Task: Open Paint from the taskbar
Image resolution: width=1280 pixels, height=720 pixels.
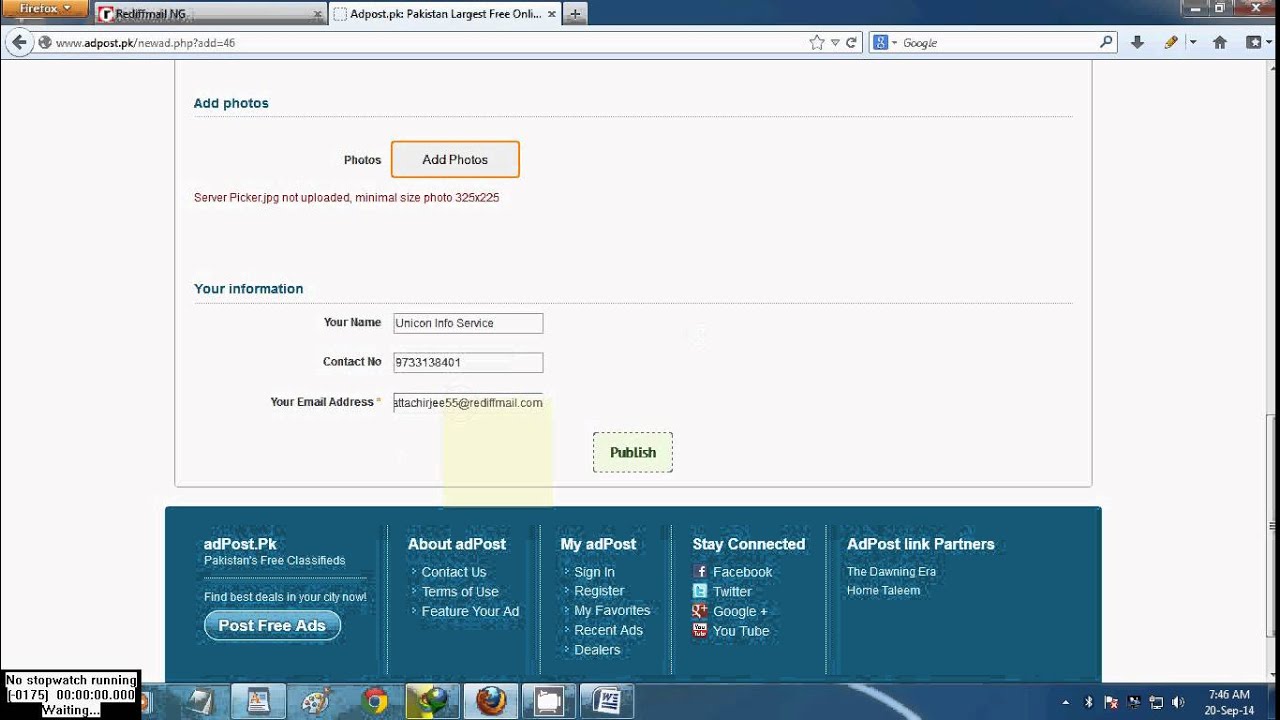Action: pyautogui.click(x=316, y=702)
